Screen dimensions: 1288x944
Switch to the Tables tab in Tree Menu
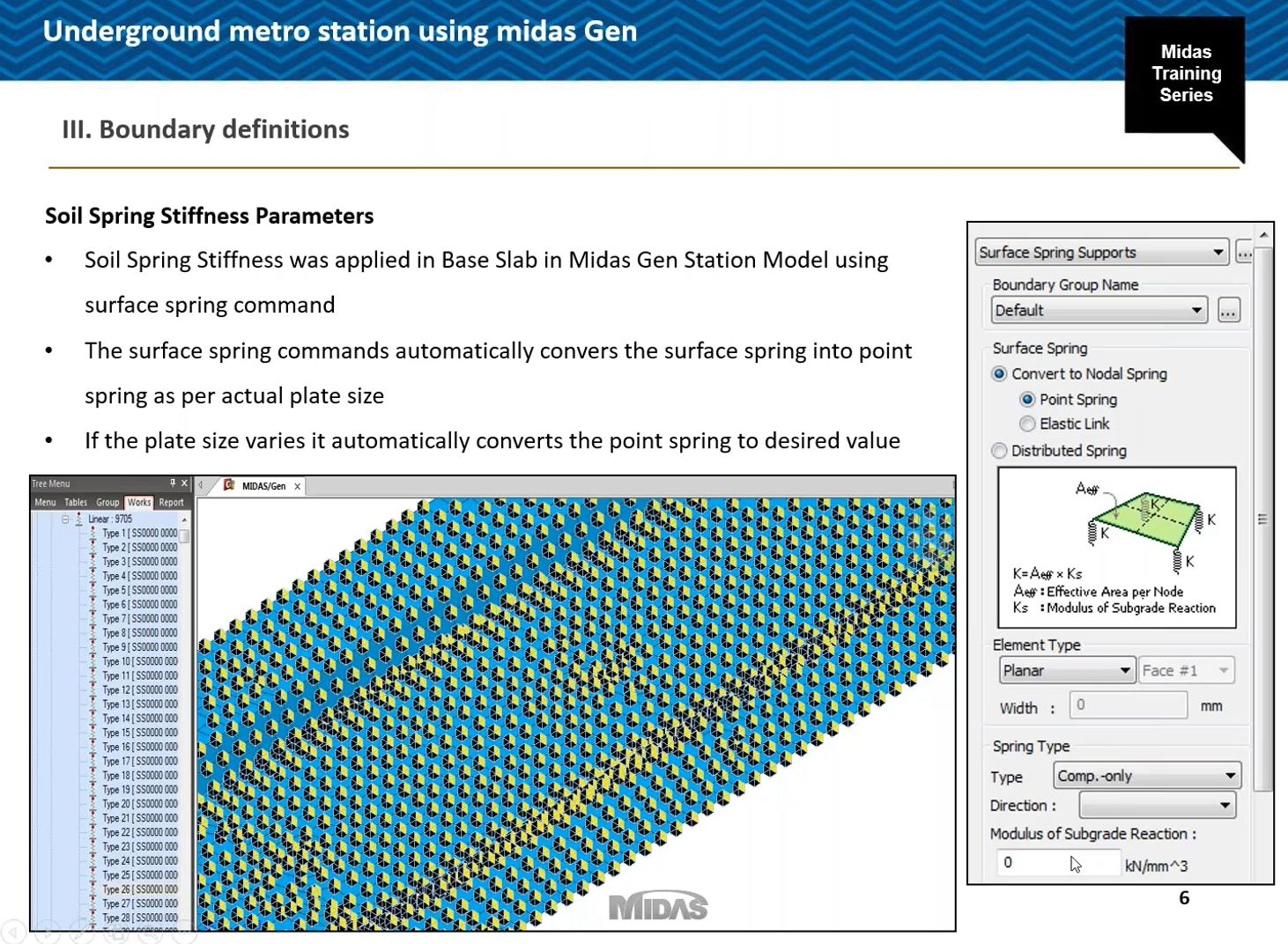click(x=75, y=502)
